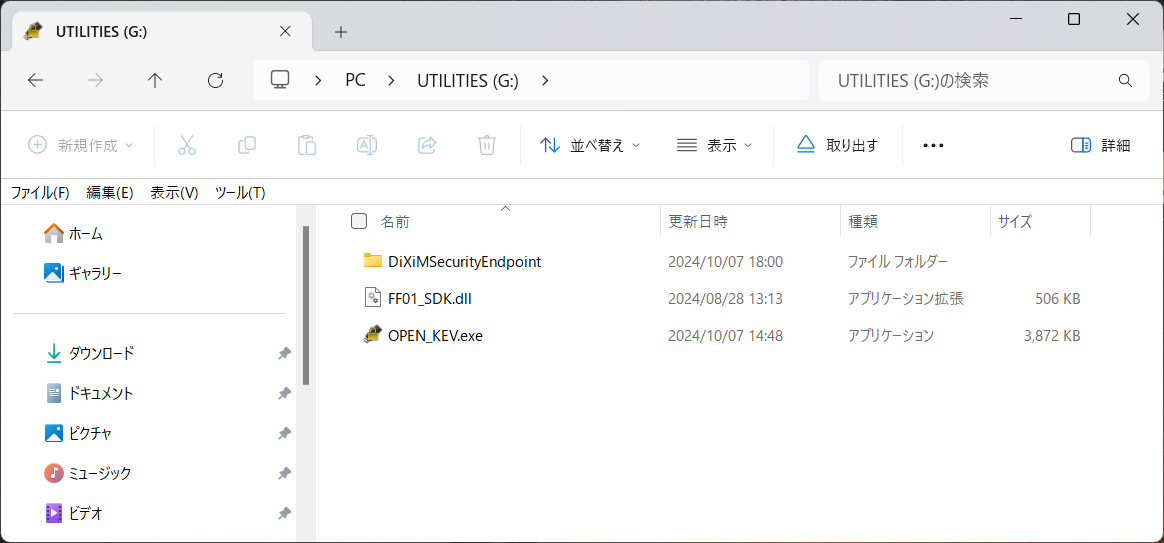Click the monitor icon in address bar
Screen dimensions: 1164x543
[x=279, y=79]
